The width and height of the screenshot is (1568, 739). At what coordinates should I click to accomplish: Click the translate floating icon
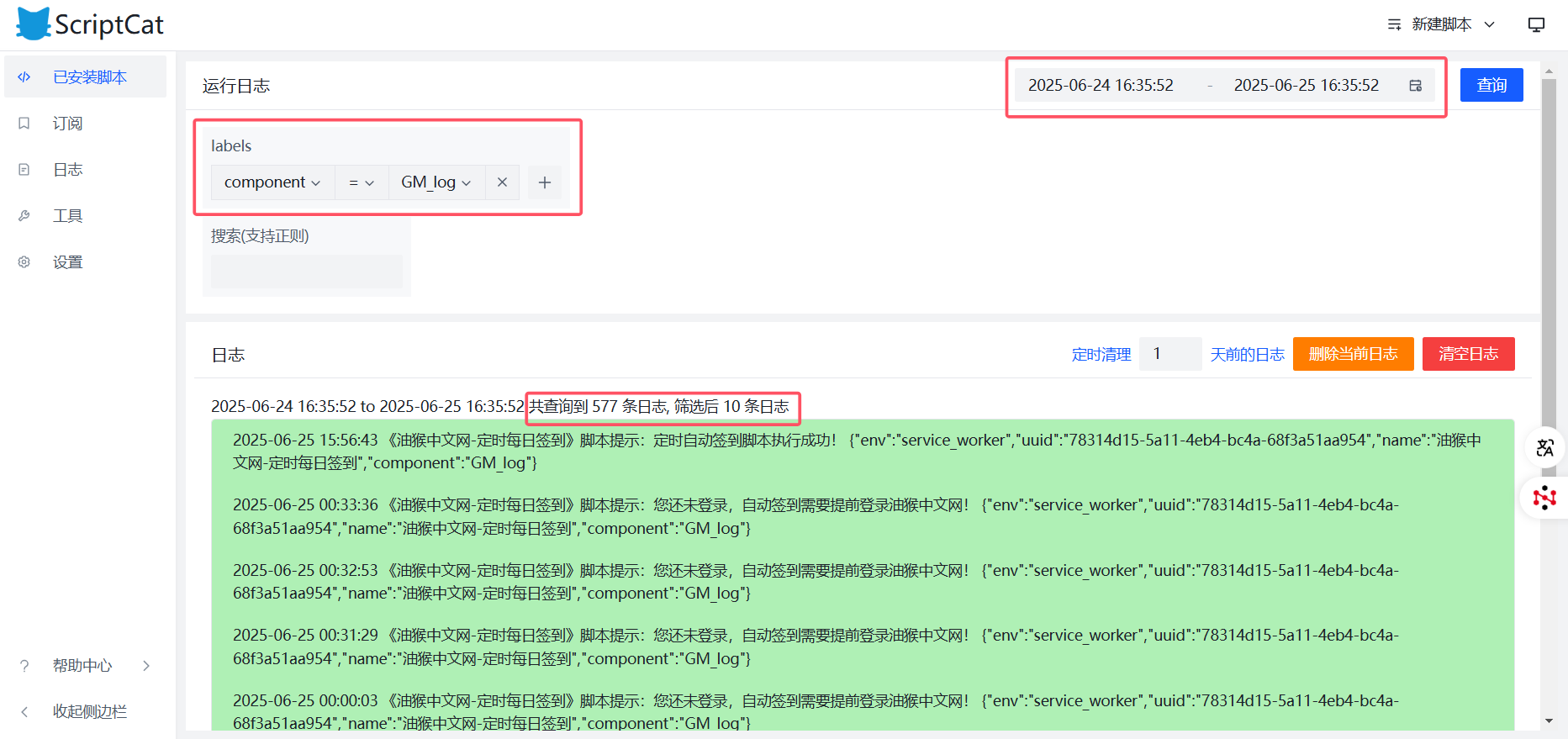coord(1544,448)
